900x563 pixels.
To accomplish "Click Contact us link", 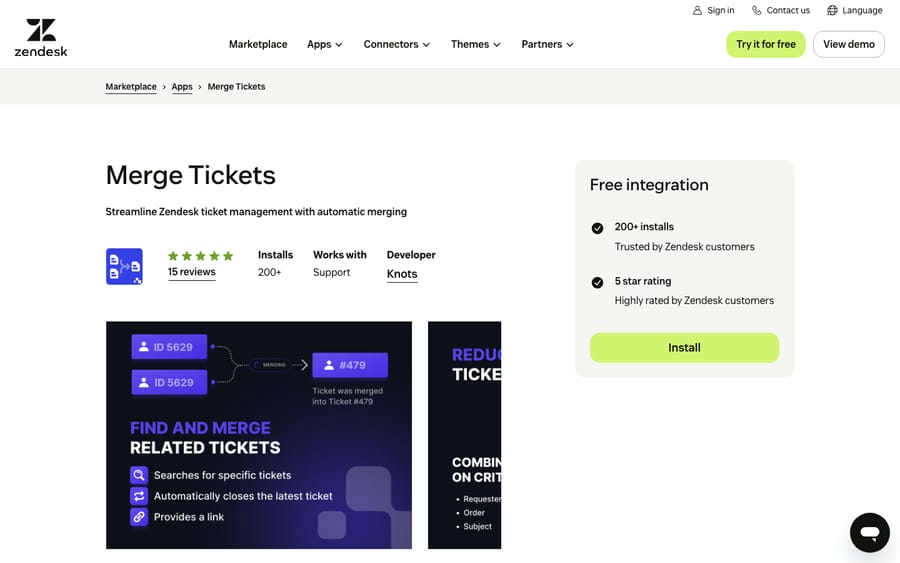I will coord(788,10).
